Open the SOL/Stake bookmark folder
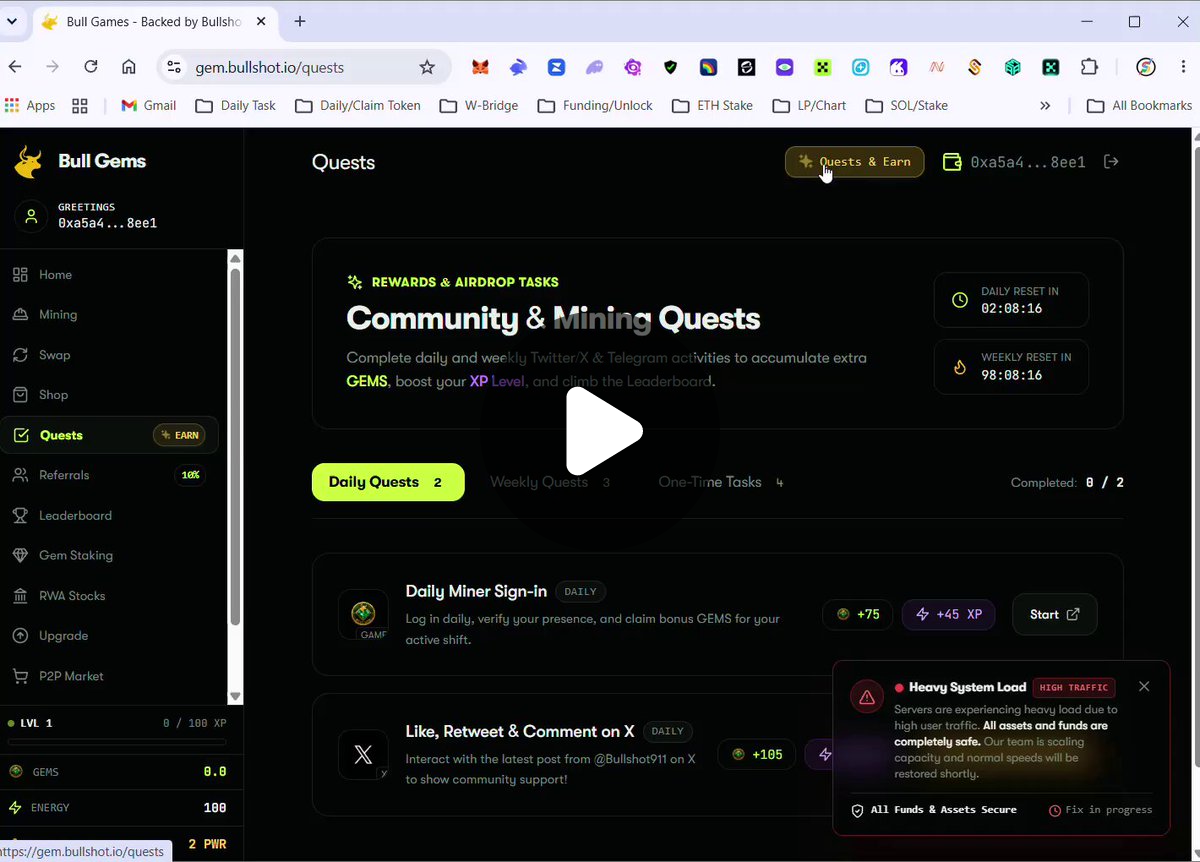Viewport: 1200px width, 862px height. [x=906, y=105]
